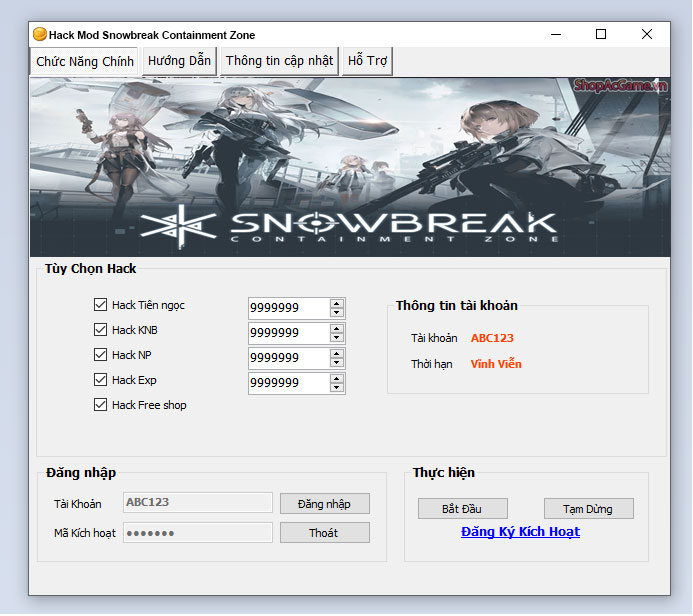Switch to the Chức Năng Chính tab
This screenshot has width=693, height=616.
(x=85, y=61)
